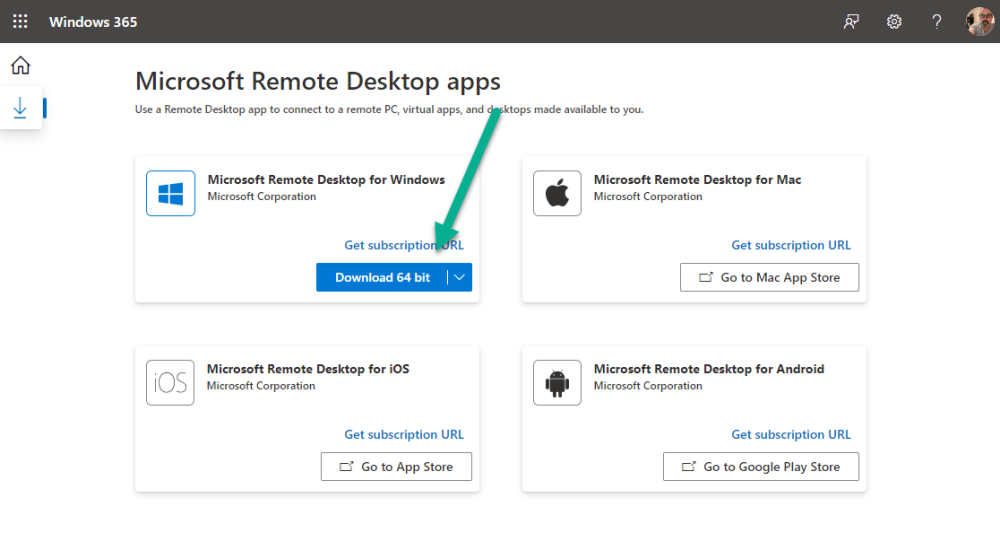Go to Home in the sidebar

pos(20,65)
